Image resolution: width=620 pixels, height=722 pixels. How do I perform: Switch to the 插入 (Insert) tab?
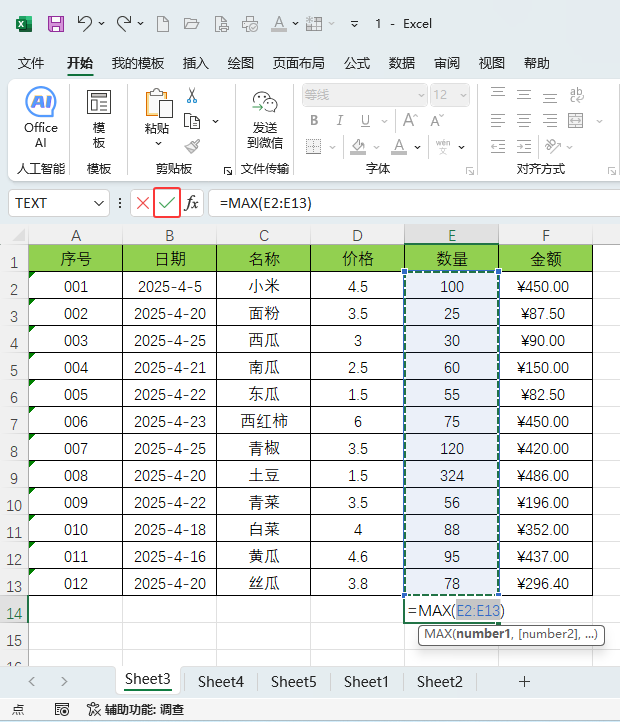[x=195, y=63]
